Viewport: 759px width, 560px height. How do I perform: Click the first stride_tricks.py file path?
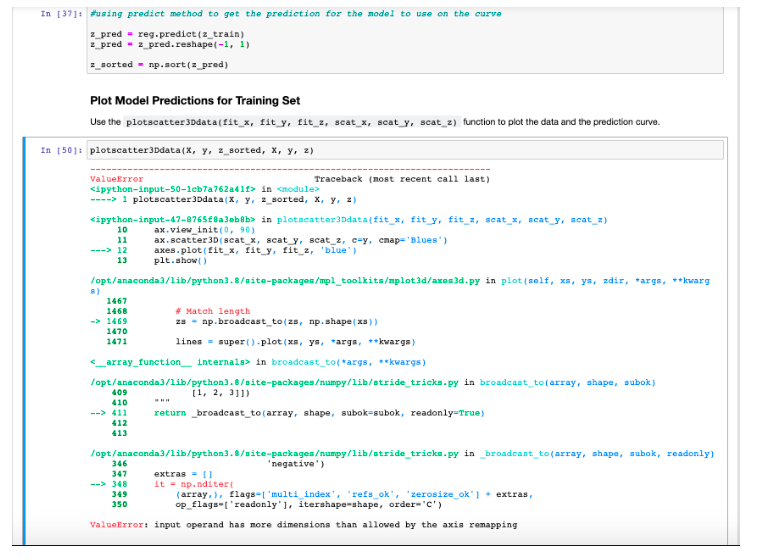point(274,383)
